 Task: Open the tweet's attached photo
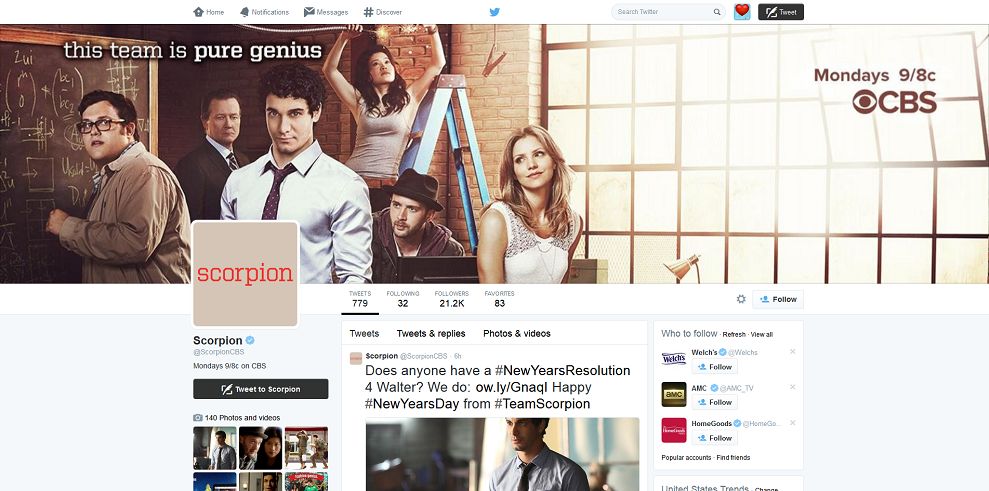[502, 454]
